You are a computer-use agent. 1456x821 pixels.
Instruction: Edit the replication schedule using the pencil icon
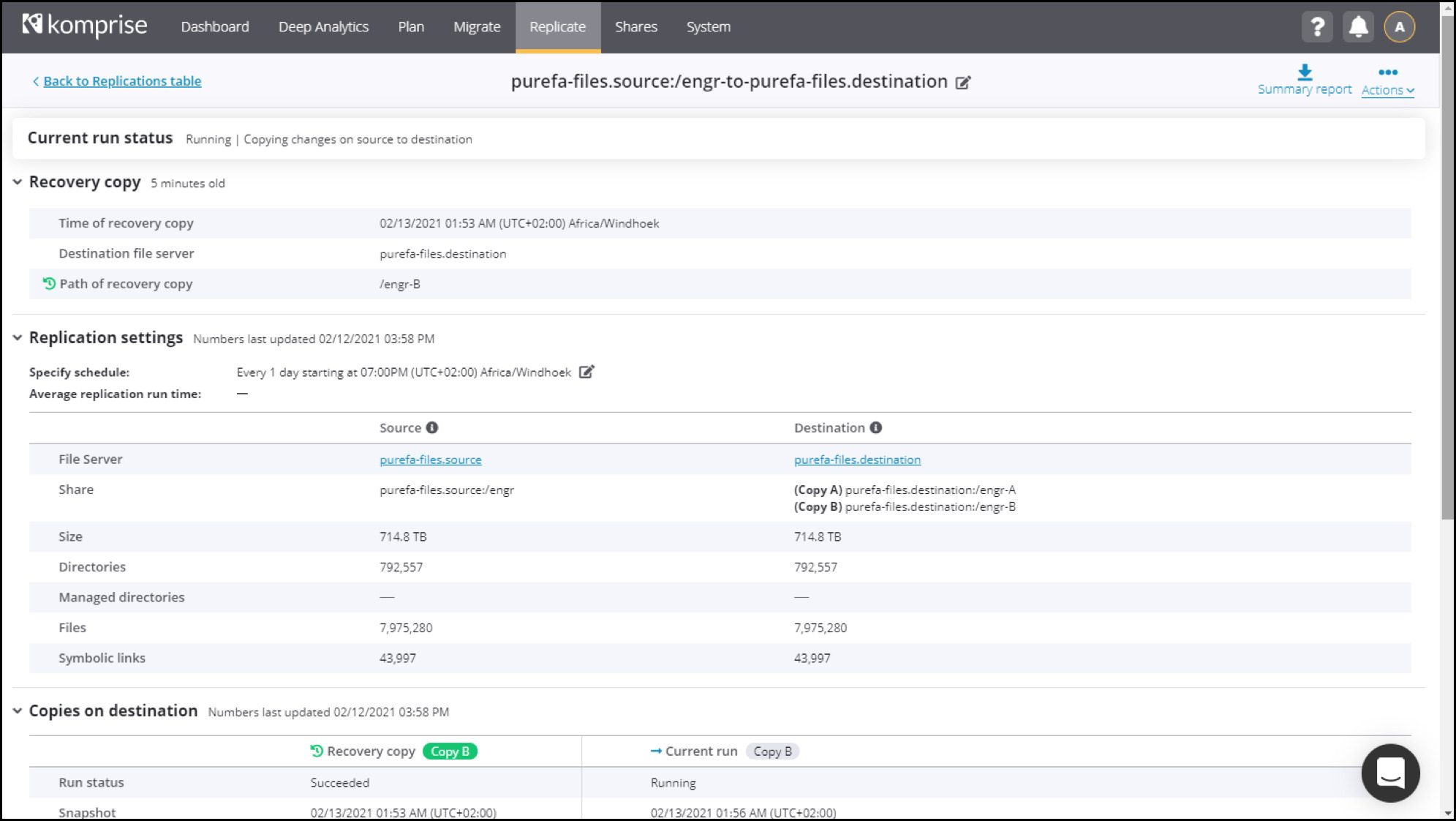tap(586, 372)
